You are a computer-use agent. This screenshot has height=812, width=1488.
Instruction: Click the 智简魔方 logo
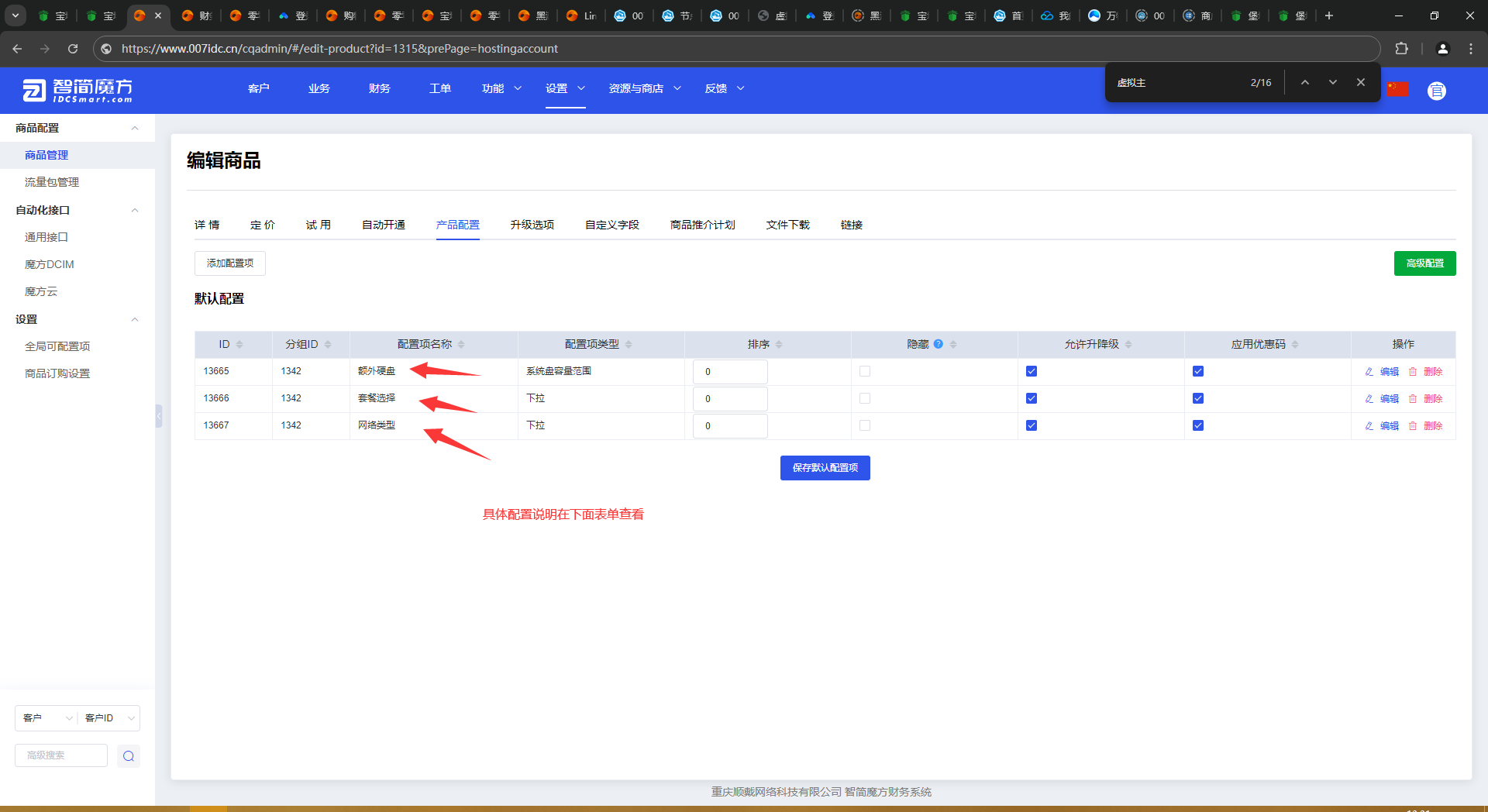tap(77, 90)
